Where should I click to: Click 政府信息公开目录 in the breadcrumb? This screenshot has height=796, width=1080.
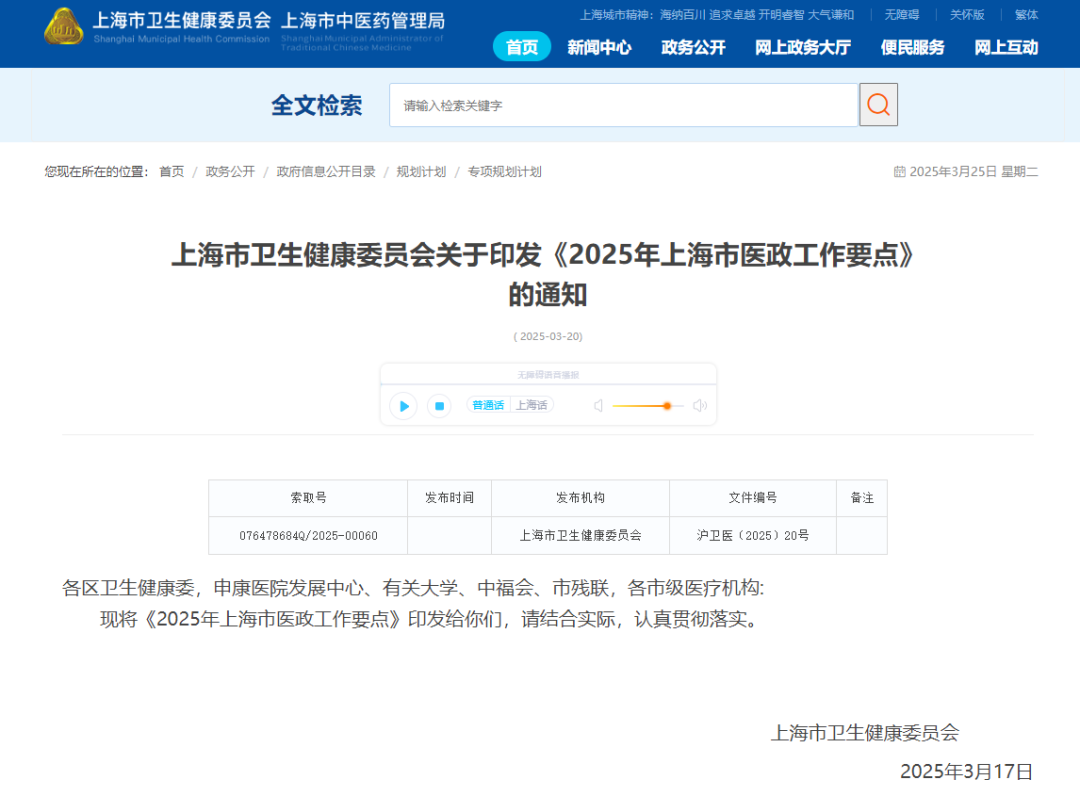(326, 172)
